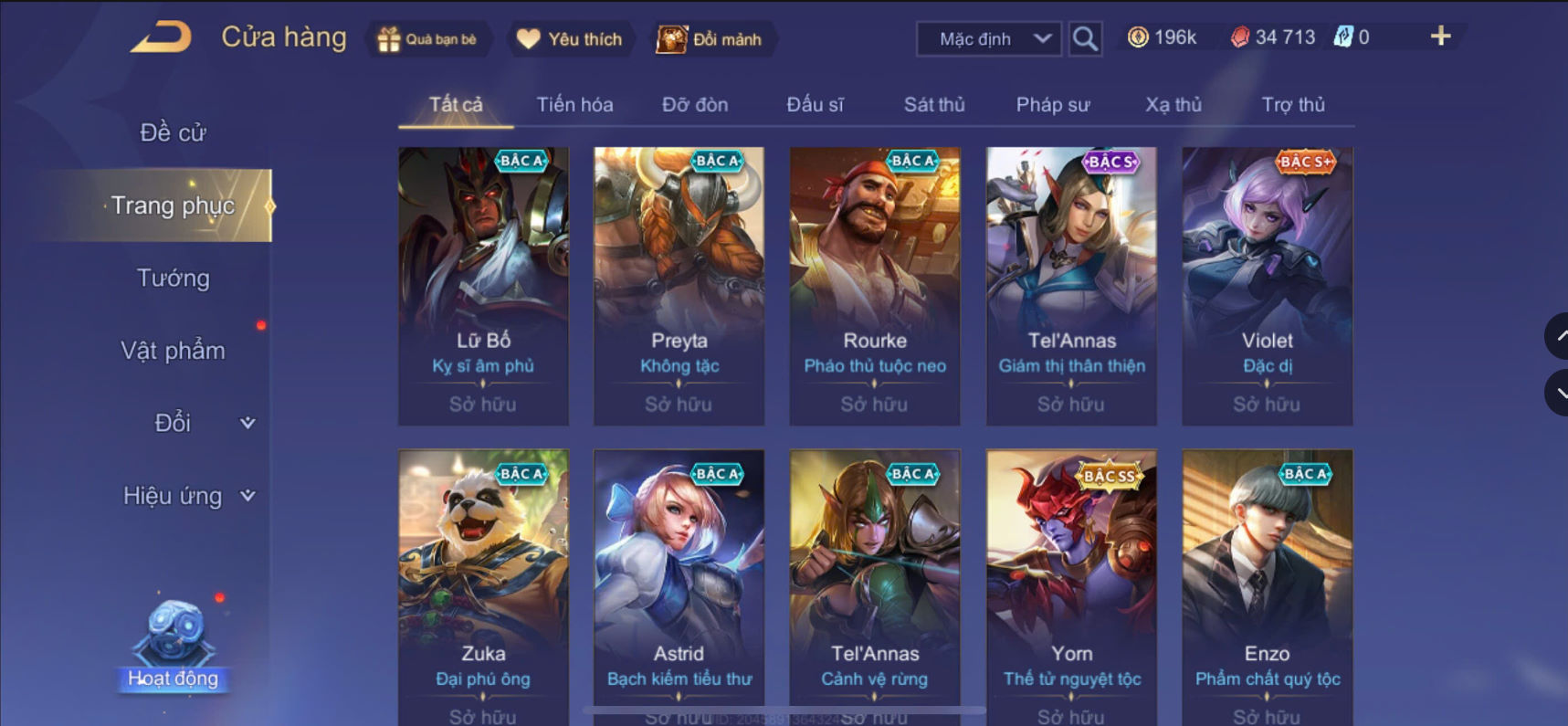The width and height of the screenshot is (1568, 726).
Task: Open Vật phẩm in the sidebar
Action: pos(173,351)
